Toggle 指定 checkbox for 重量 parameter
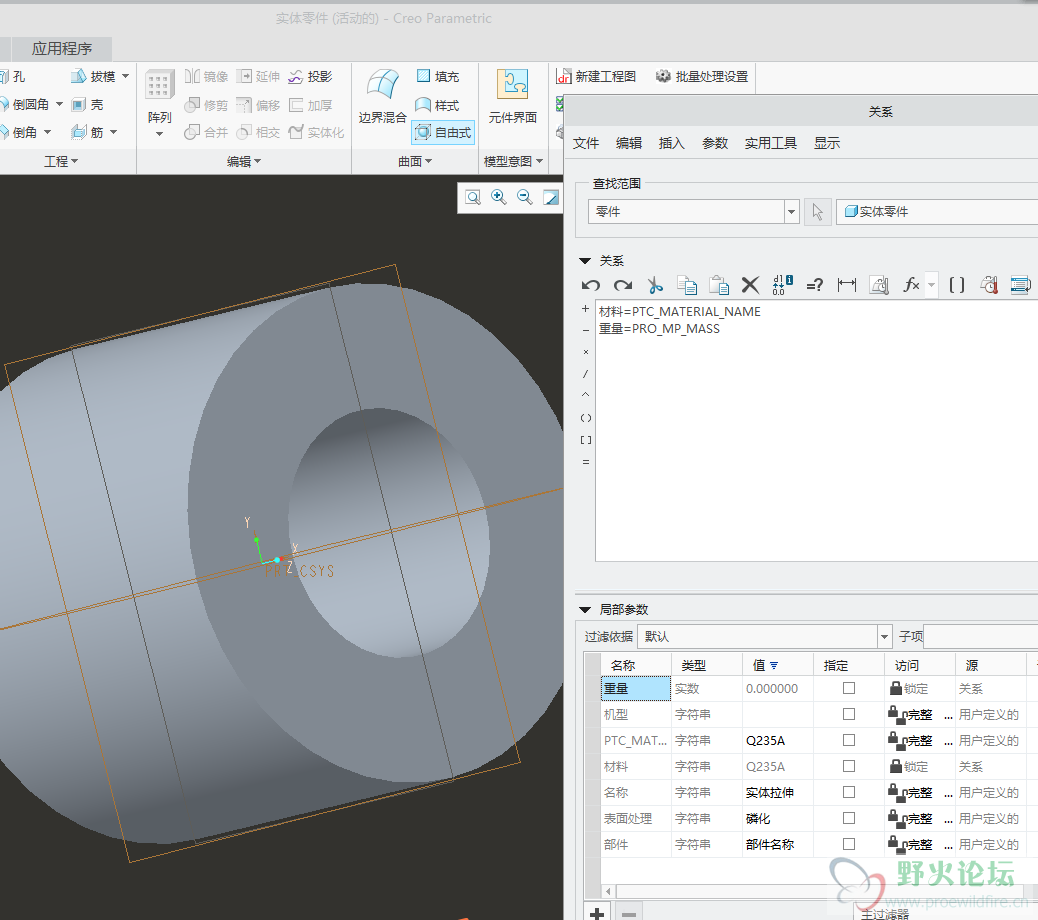 coord(849,688)
